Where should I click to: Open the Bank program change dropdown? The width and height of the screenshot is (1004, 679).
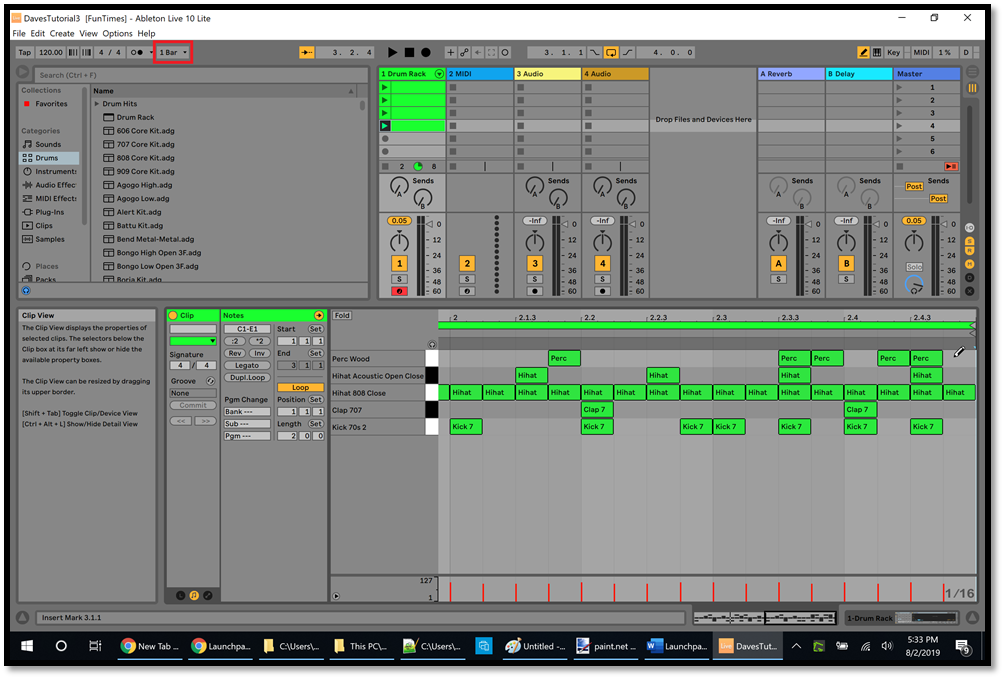coord(247,411)
